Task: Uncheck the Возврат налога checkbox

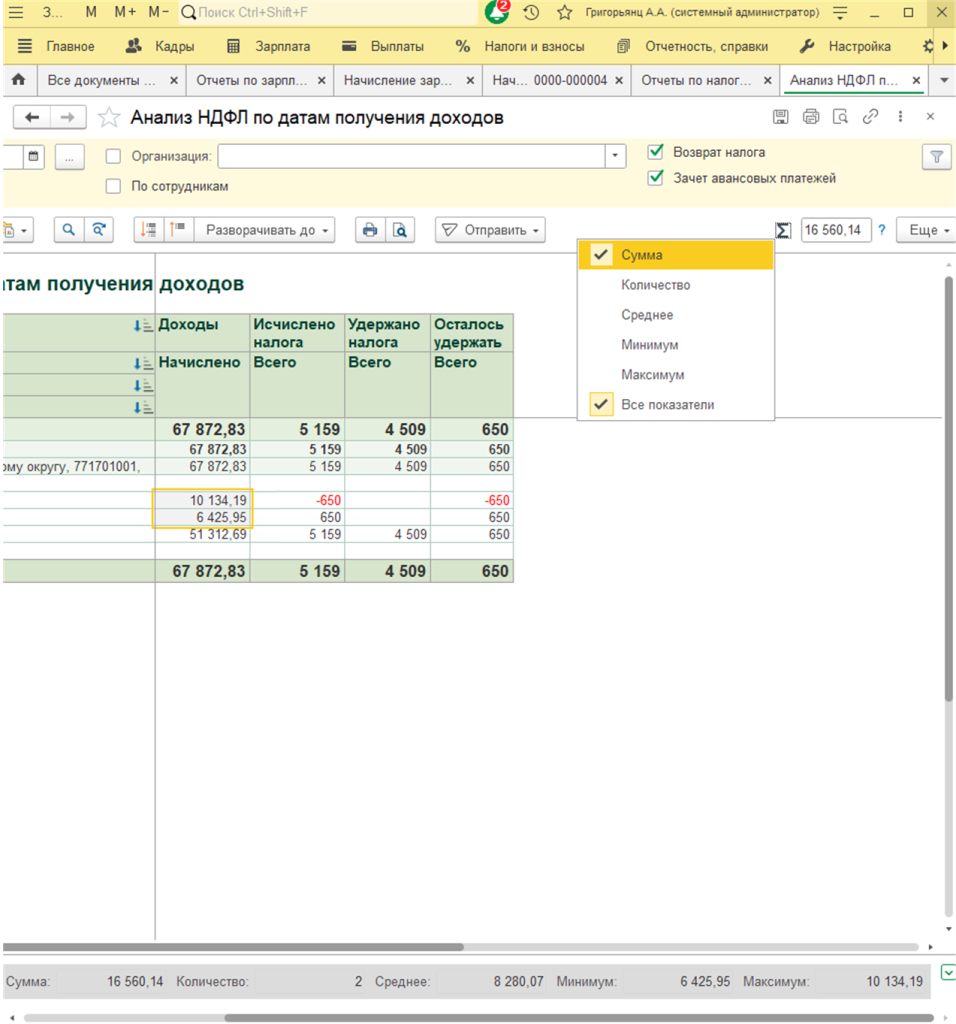Action: coord(656,152)
